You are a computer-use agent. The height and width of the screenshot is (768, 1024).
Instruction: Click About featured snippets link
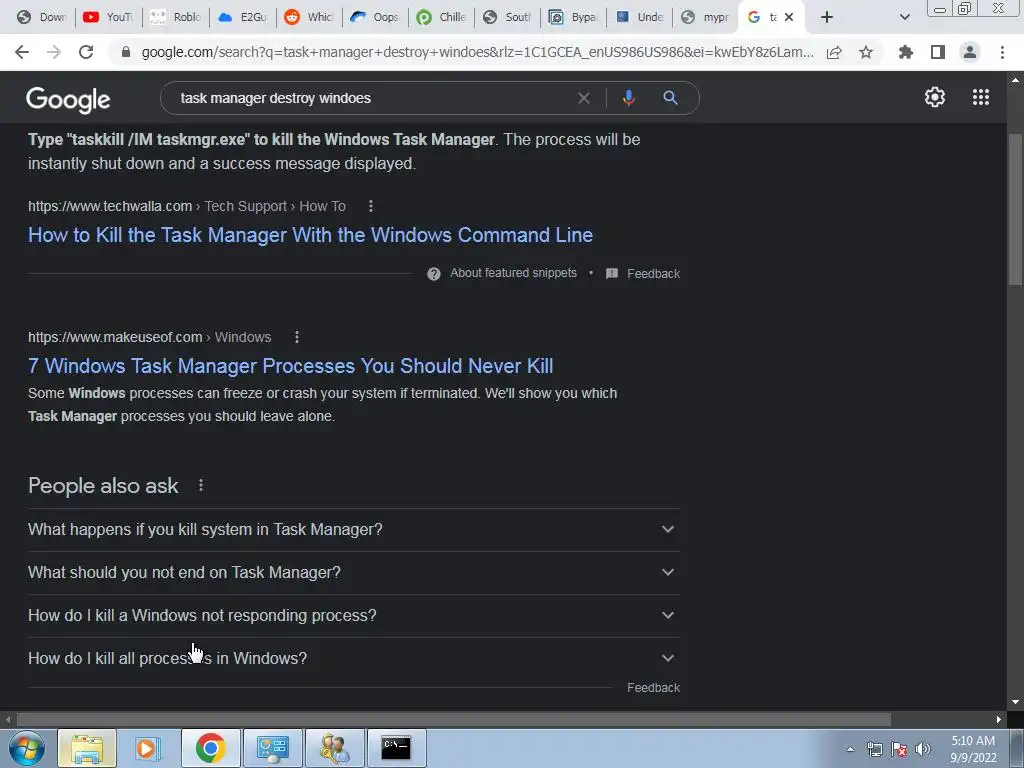click(513, 273)
